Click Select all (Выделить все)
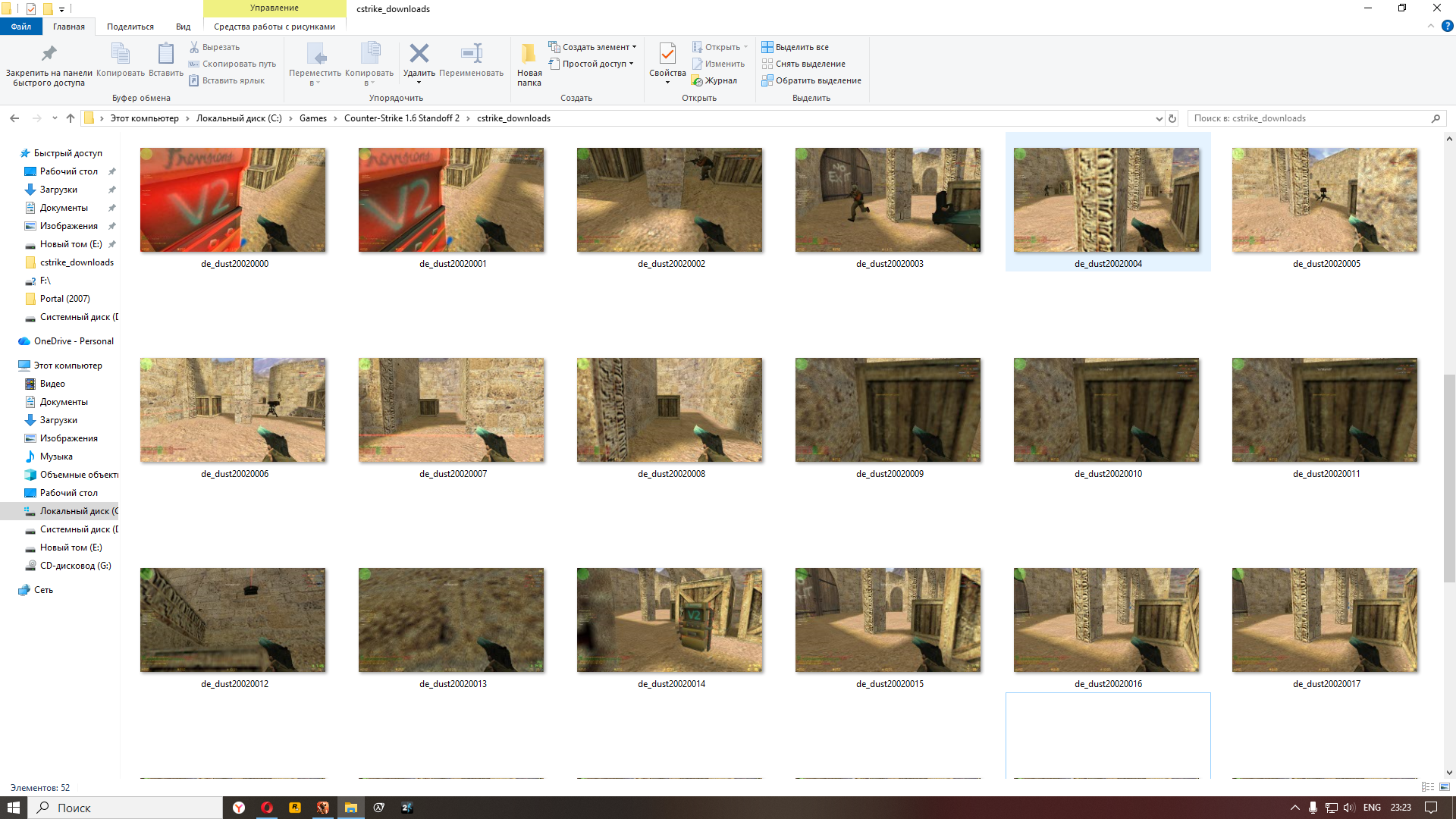 802,47
